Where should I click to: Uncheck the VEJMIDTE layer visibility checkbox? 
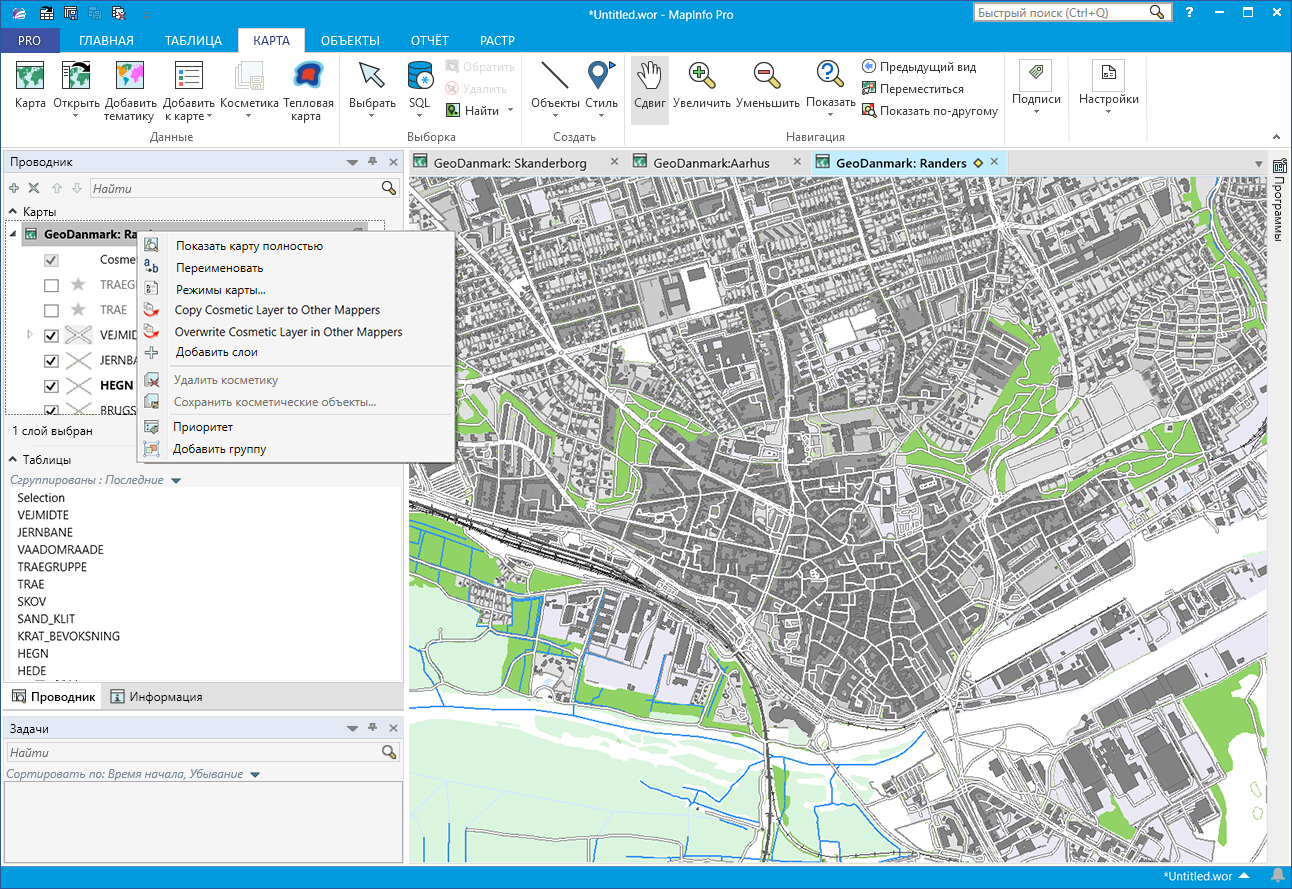pyautogui.click(x=51, y=335)
